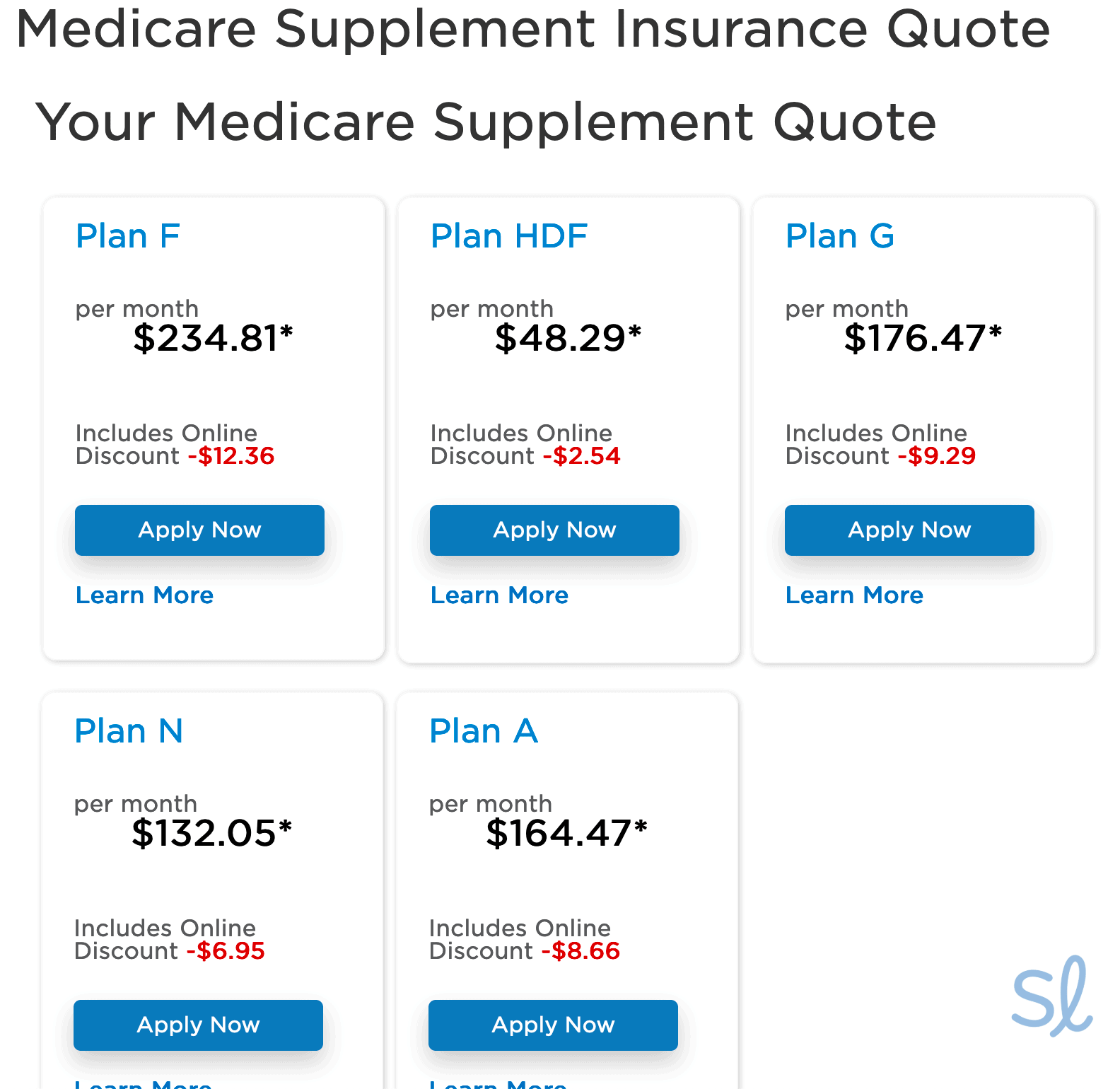This screenshot has height=1089, width=1120.
Task: Select the Plan N heading
Action: 129,731
